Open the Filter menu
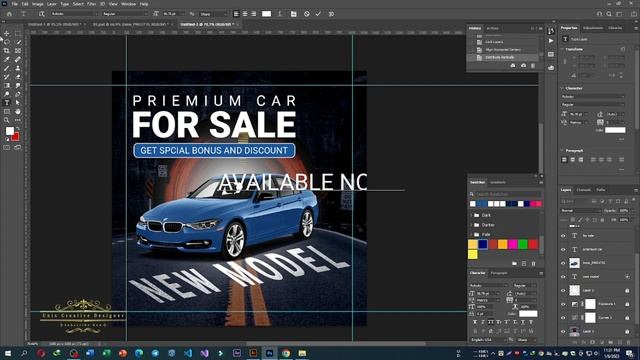Screen dimensions: 640x360 click(x=91, y=4)
